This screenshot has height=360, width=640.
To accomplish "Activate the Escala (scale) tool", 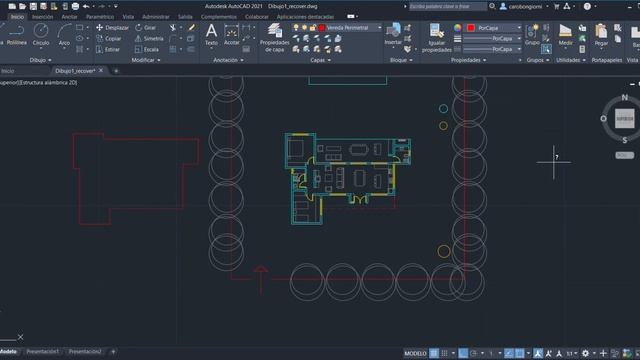I will coord(147,49).
